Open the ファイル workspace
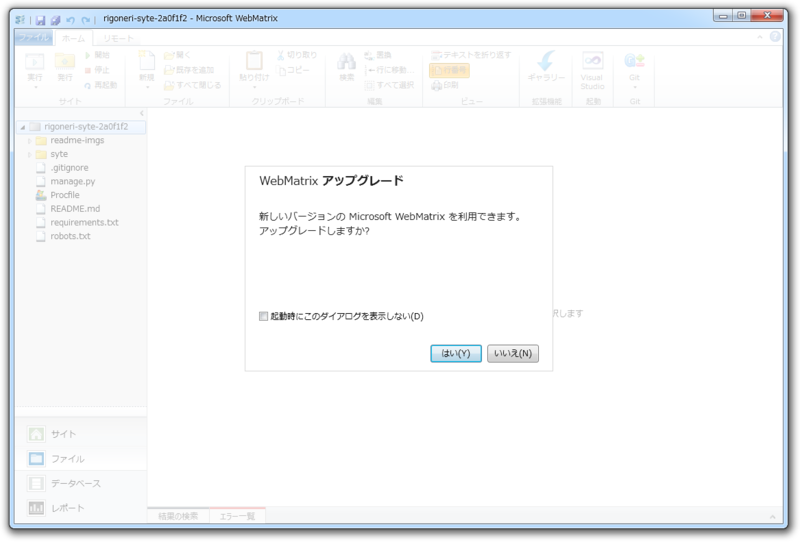The height and width of the screenshot is (542, 800). tap(81, 459)
